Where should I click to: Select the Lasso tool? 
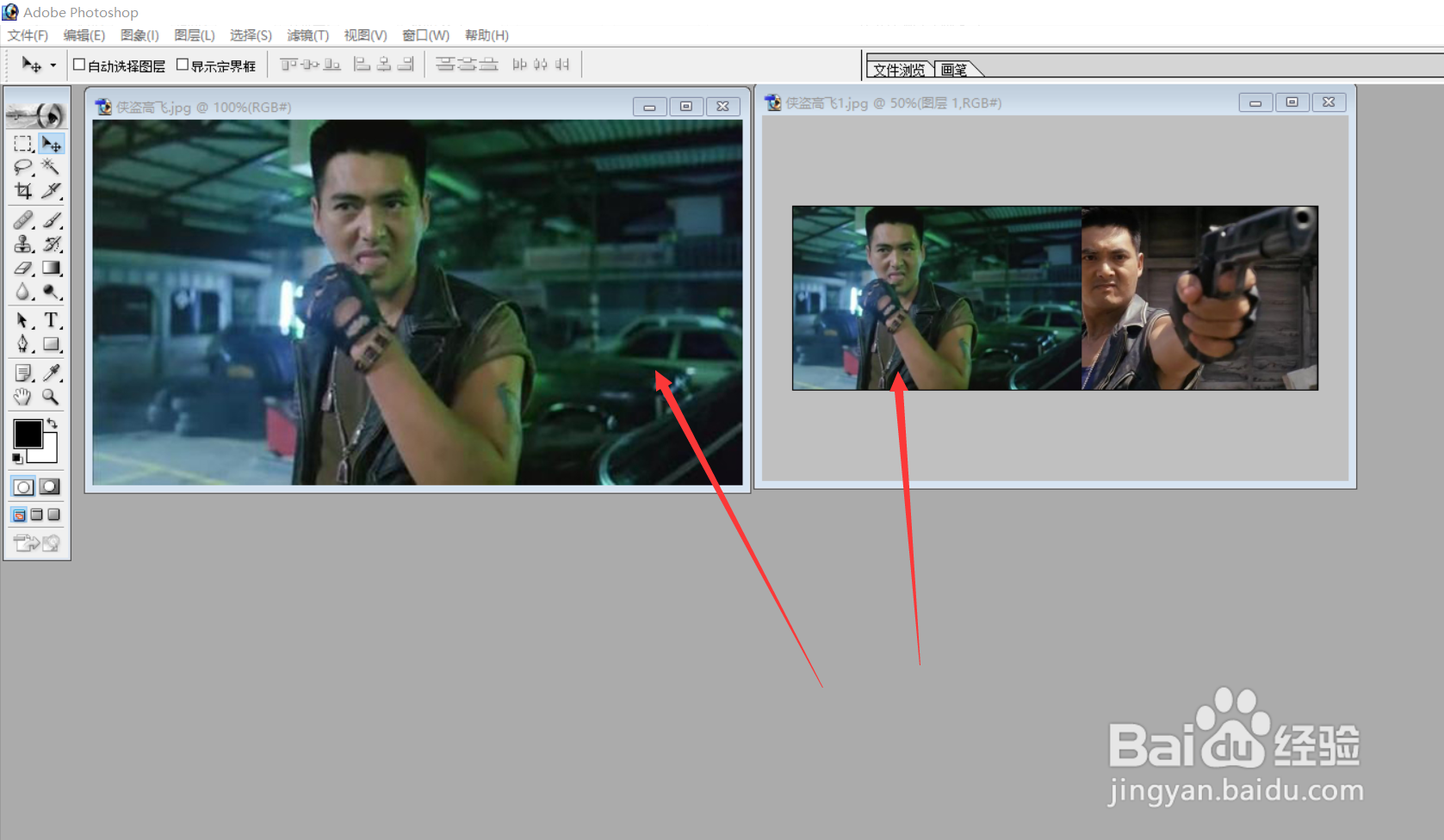tap(23, 167)
